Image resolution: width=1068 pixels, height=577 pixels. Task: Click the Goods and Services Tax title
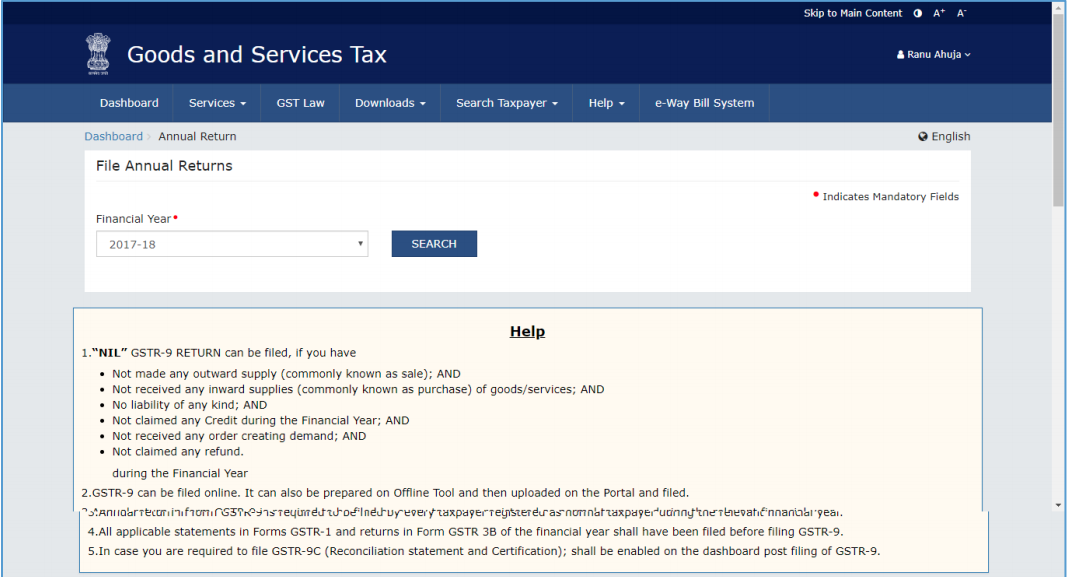(x=257, y=54)
